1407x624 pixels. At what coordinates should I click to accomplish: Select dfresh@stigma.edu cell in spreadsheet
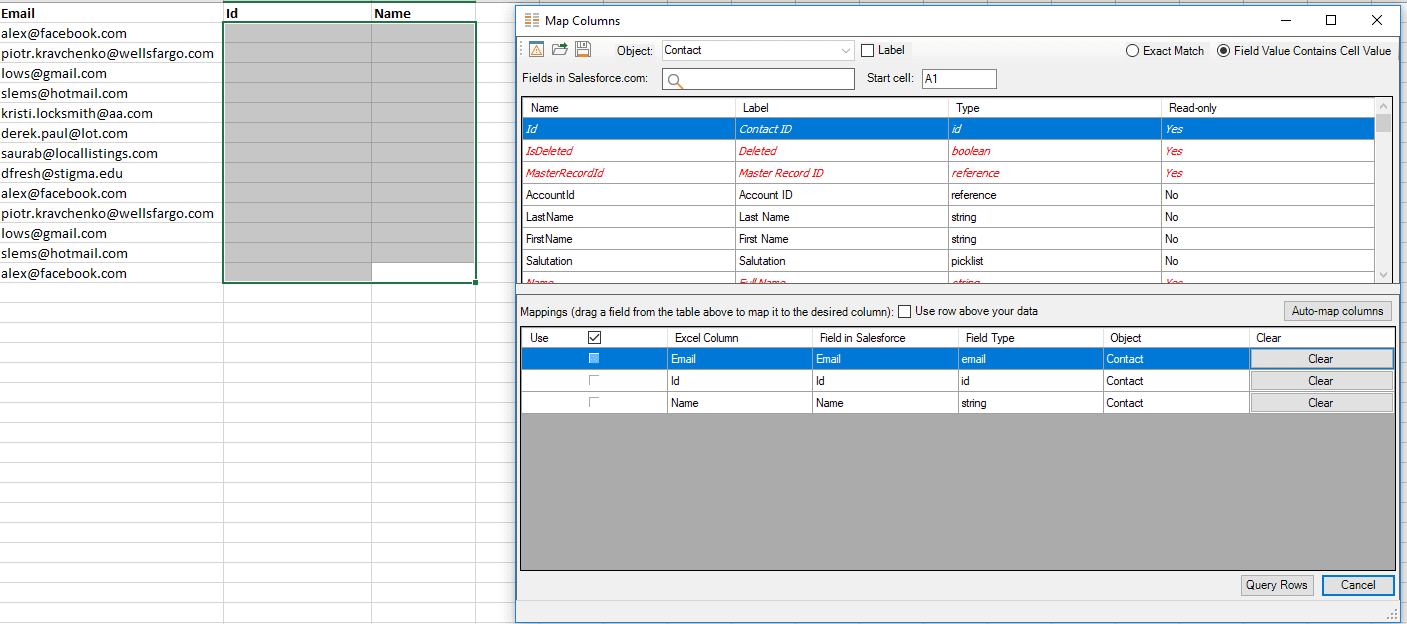coord(111,173)
